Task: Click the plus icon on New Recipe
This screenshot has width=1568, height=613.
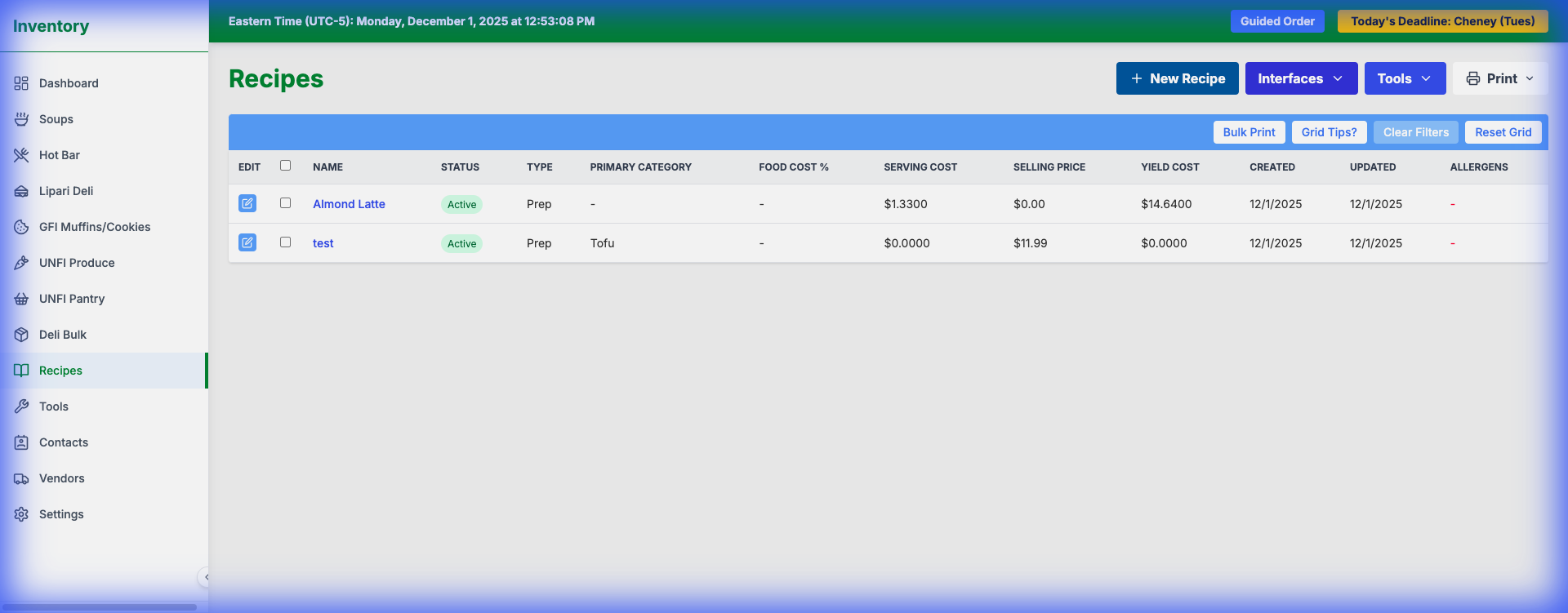Action: click(x=1136, y=78)
